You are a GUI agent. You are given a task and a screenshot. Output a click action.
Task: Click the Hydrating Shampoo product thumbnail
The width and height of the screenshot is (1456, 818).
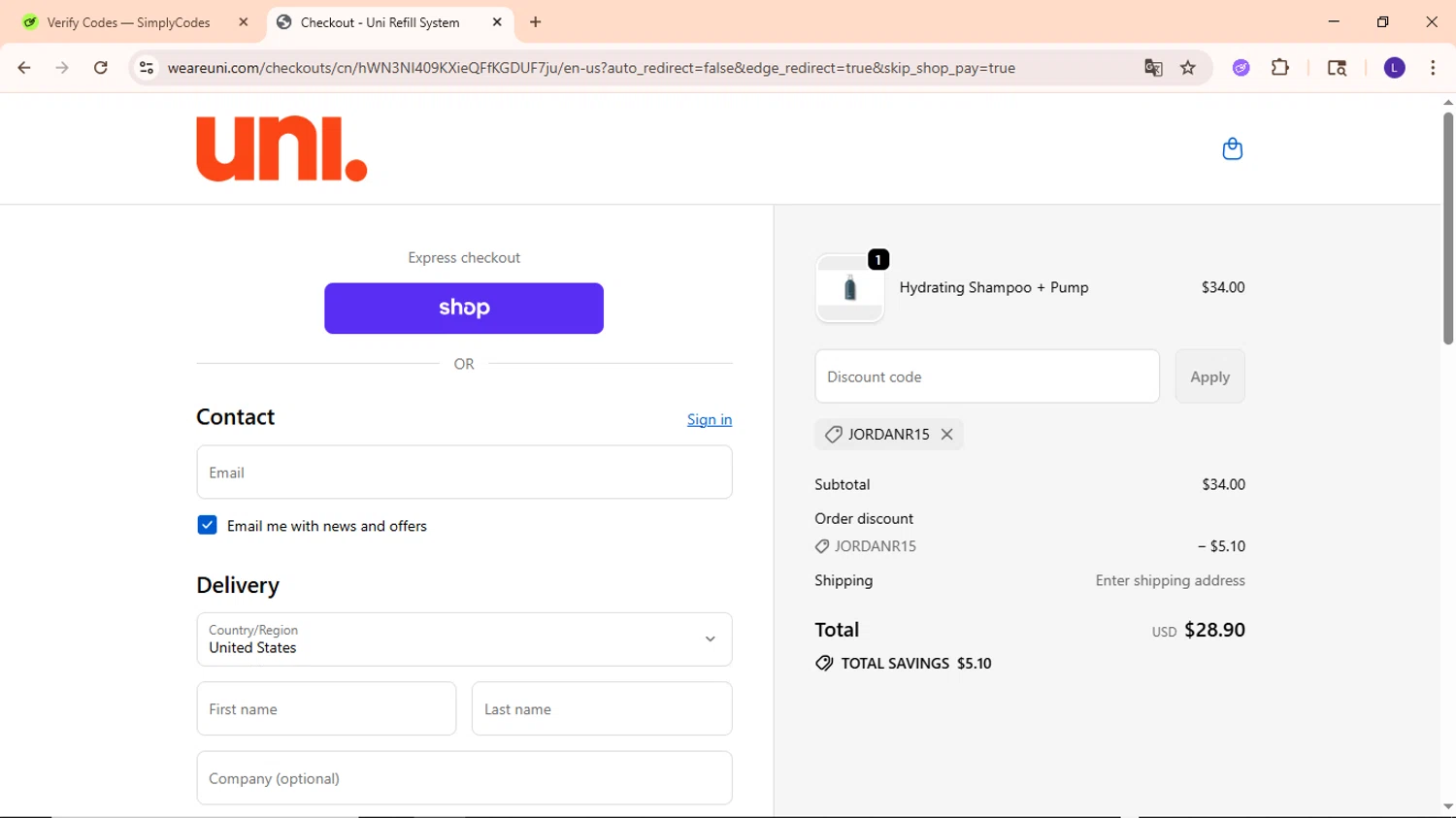(849, 288)
